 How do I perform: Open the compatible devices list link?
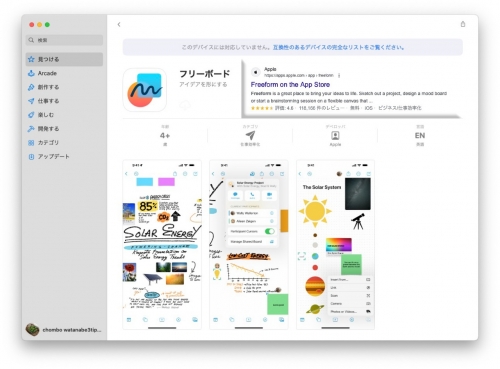(x=338, y=47)
